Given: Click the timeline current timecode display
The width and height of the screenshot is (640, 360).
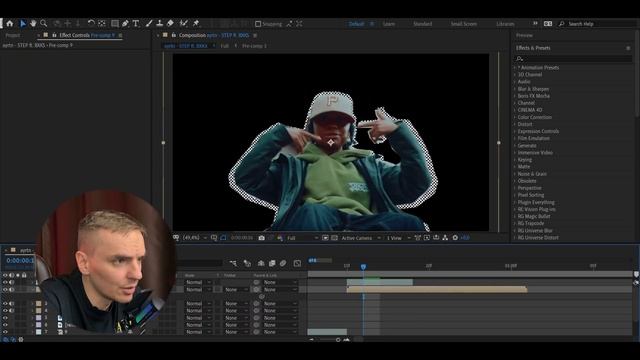Looking at the screenshot, I should [x=20, y=260].
